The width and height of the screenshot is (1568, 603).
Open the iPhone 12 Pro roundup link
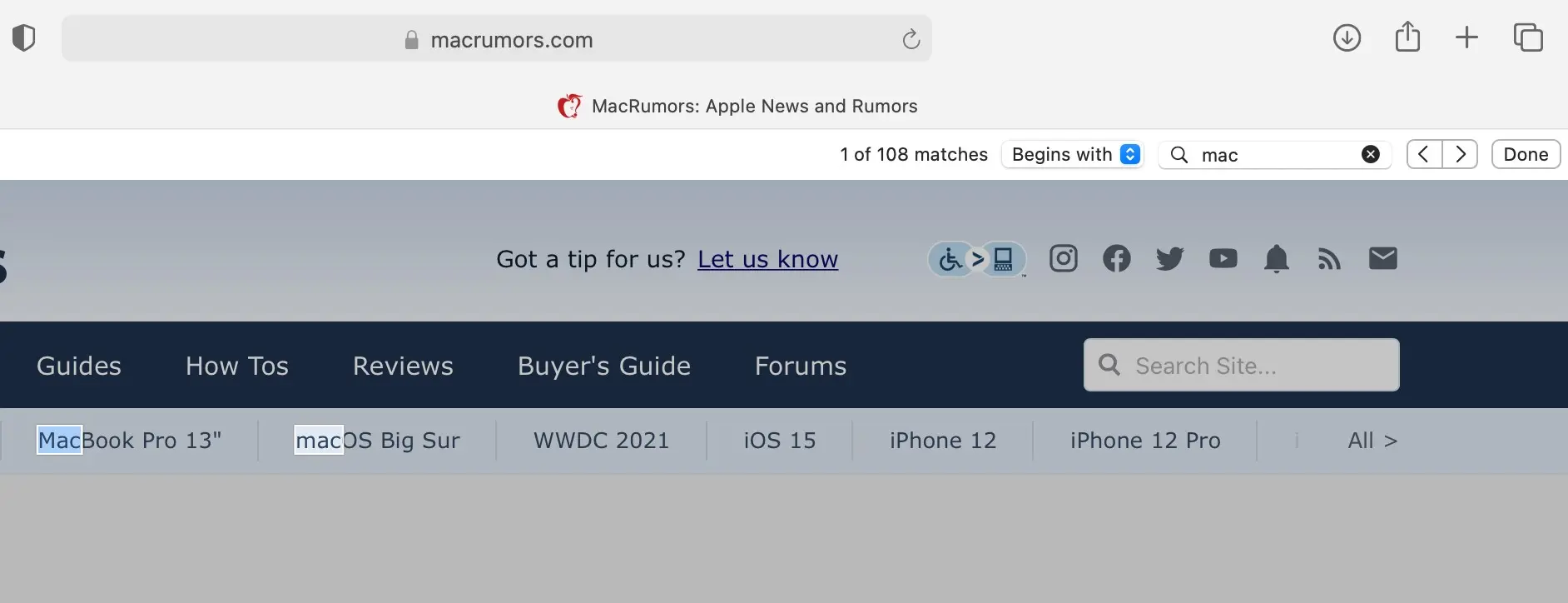point(1145,440)
